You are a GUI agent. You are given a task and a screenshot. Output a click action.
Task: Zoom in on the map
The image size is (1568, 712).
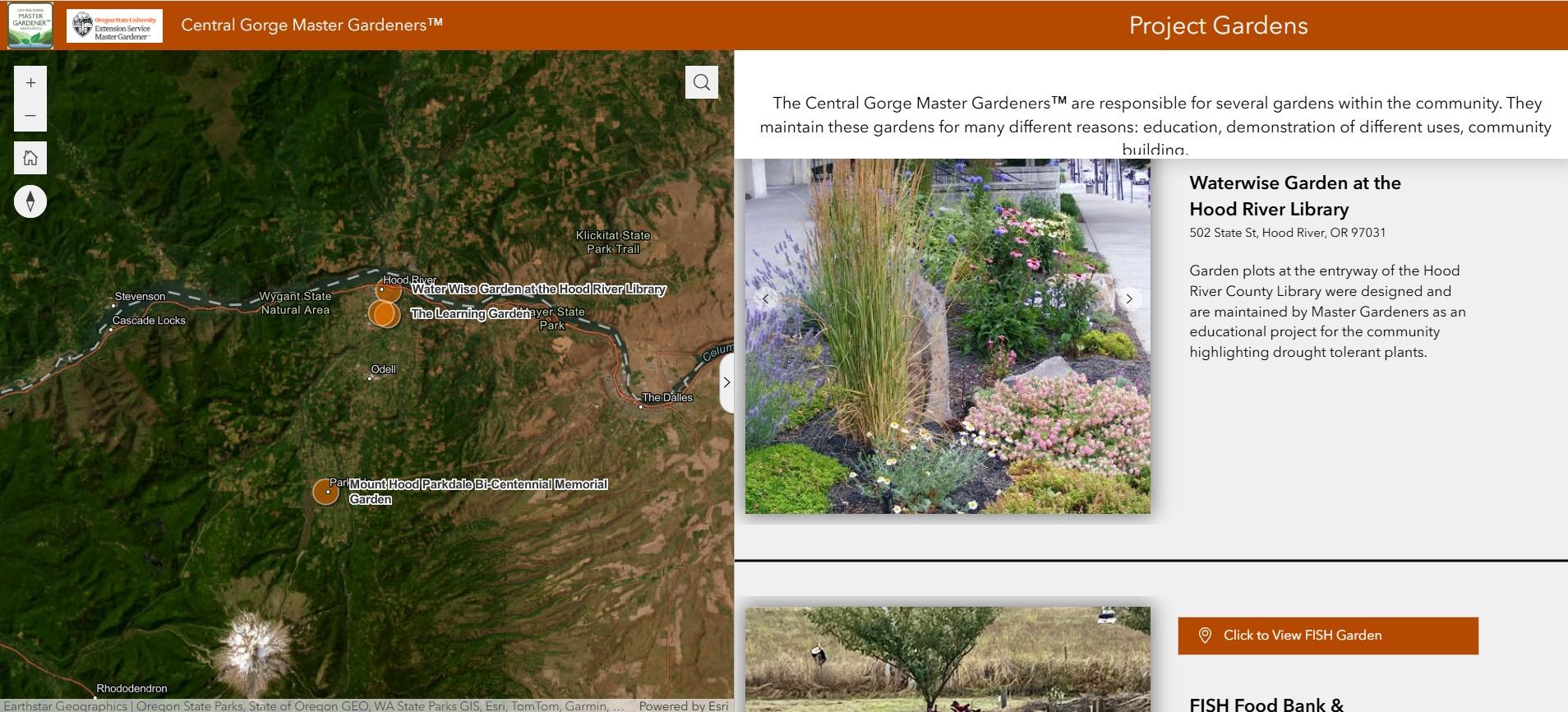pyautogui.click(x=30, y=83)
